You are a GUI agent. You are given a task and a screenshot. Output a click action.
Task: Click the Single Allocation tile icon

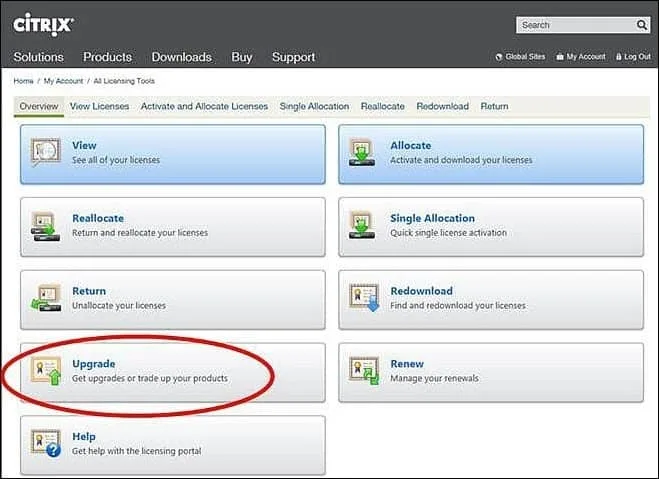click(x=362, y=225)
